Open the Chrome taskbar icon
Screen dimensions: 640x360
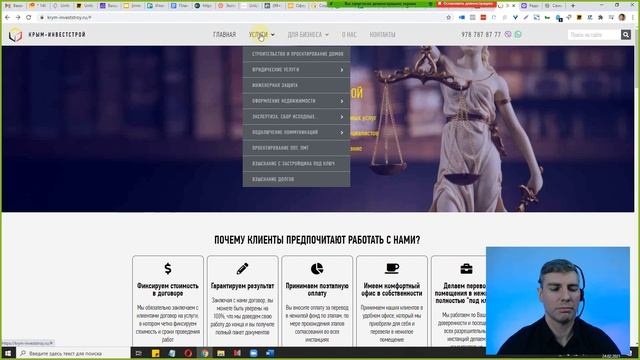204,353
